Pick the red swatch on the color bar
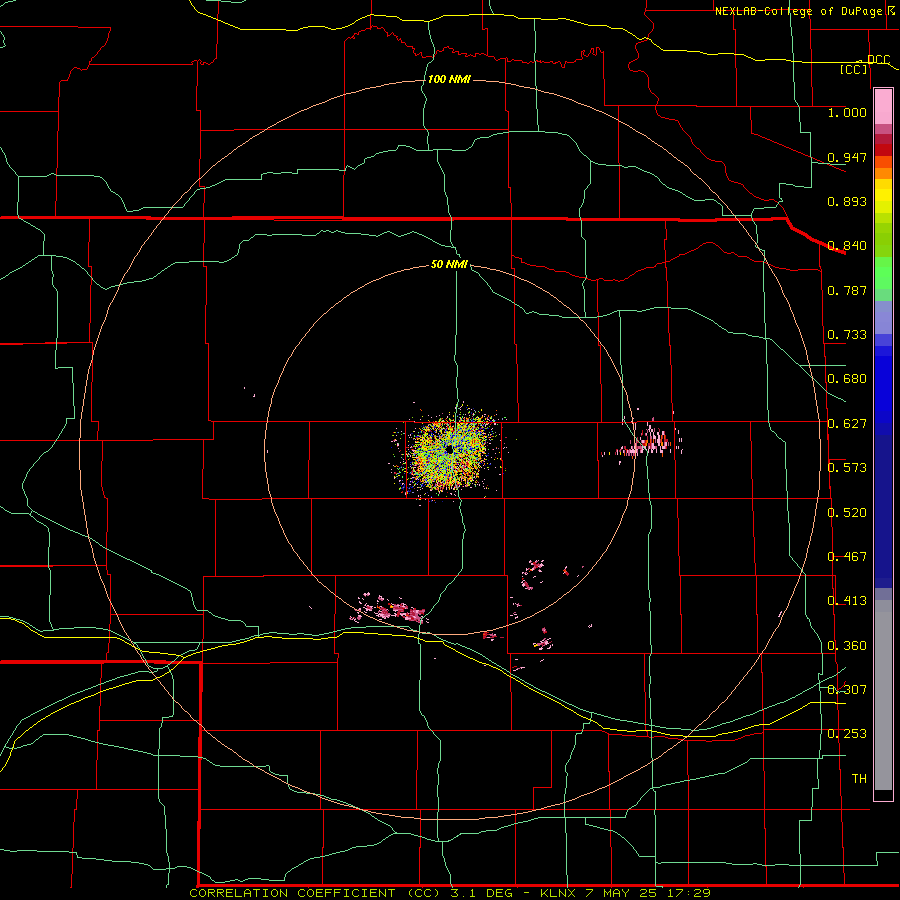 pyautogui.click(x=883, y=150)
